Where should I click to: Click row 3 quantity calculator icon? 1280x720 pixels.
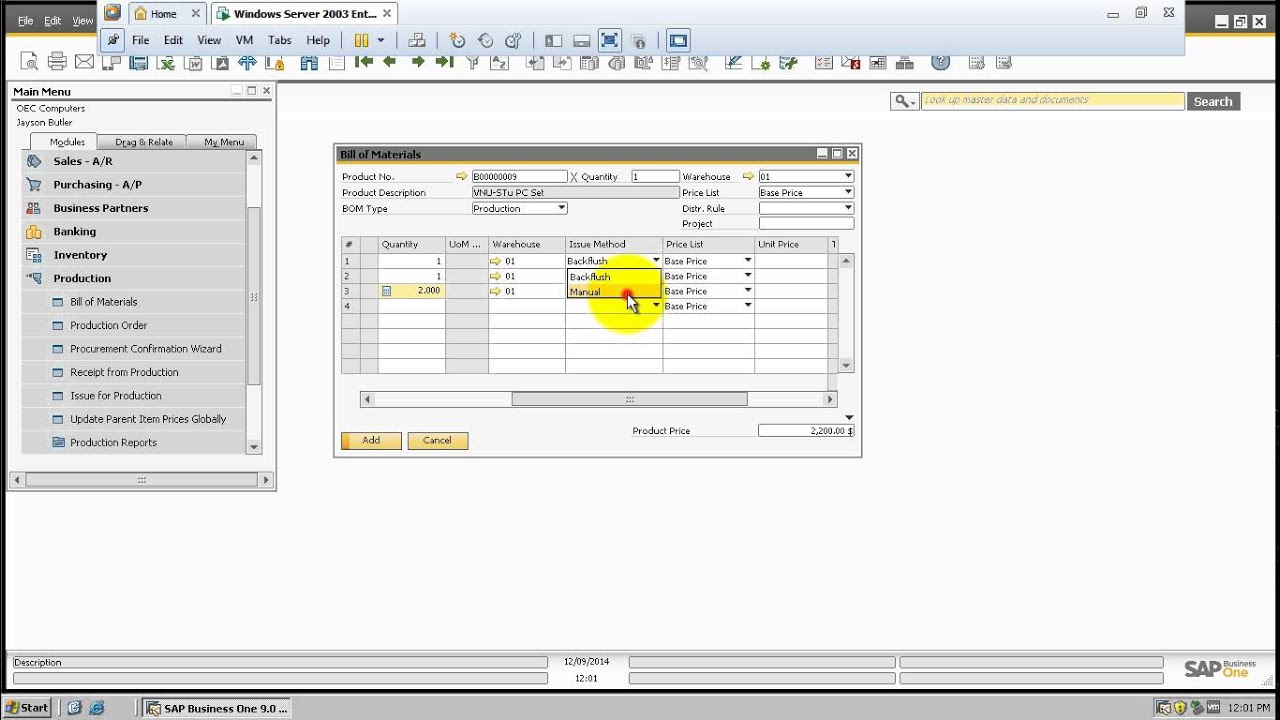[x=386, y=291]
